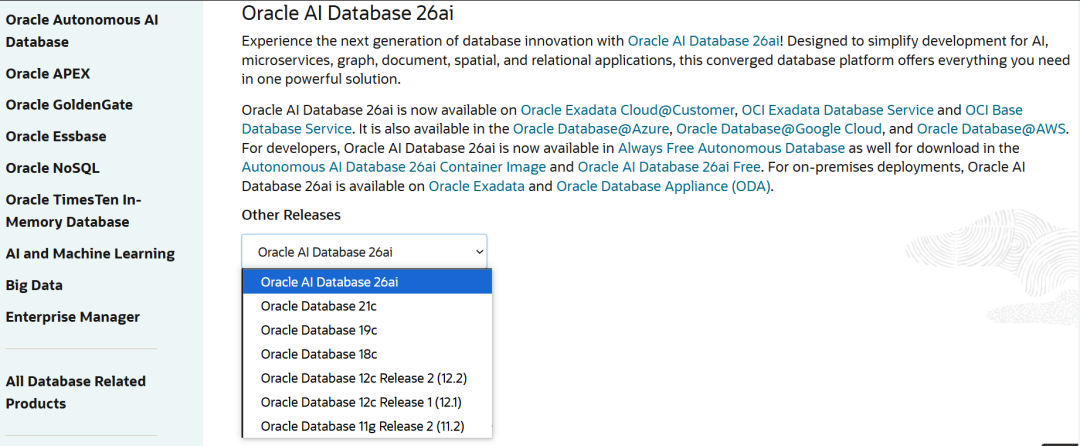The image size is (1080, 446).
Task: Go to Enterprise Manager in sidebar
Action: [72, 317]
